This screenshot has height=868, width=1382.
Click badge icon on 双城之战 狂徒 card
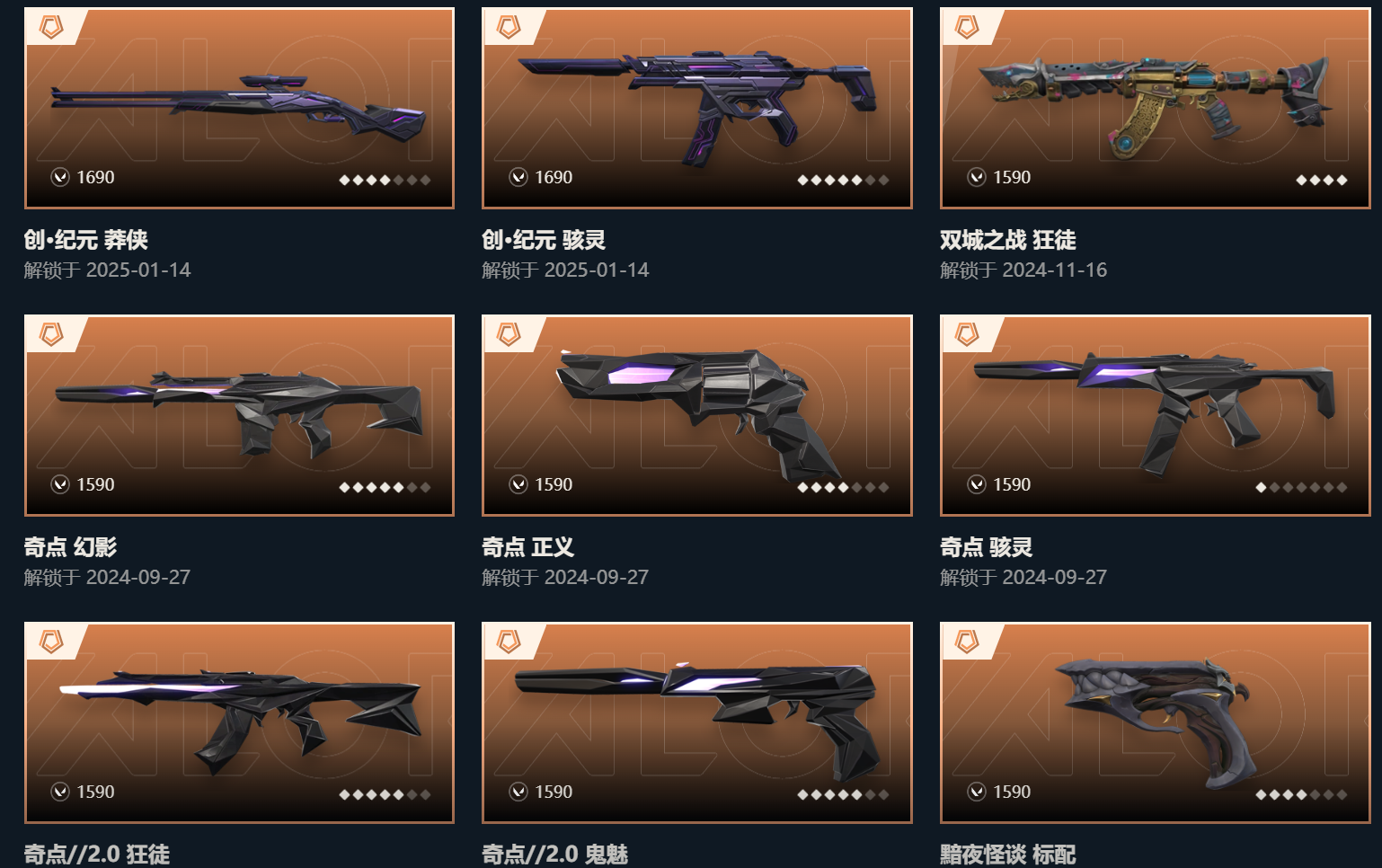click(x=968, y=28)
